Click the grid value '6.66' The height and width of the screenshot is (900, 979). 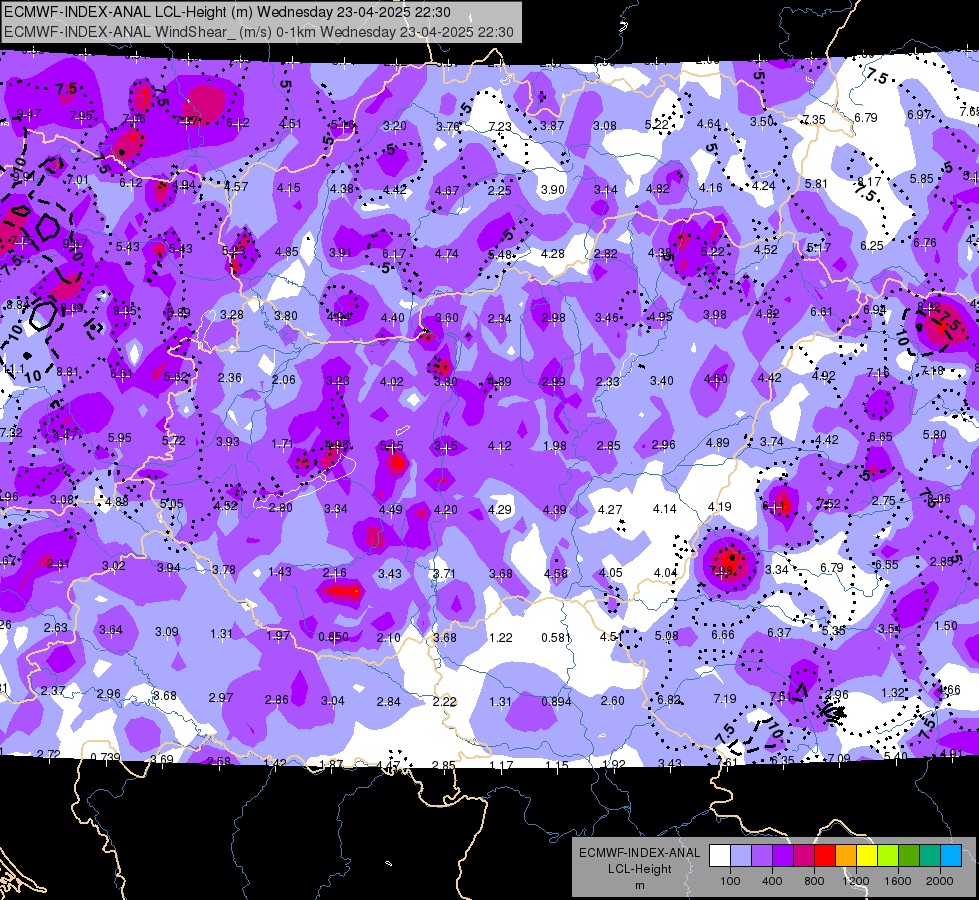coord(723,635)
